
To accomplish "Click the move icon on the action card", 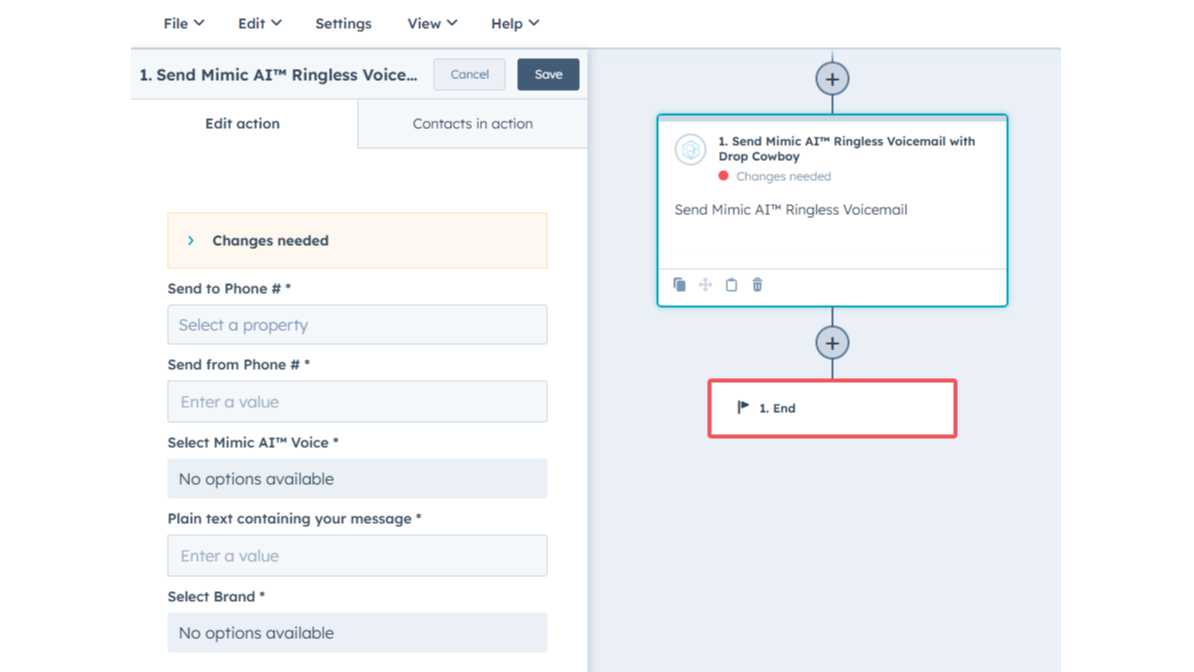I will [705, 285].
